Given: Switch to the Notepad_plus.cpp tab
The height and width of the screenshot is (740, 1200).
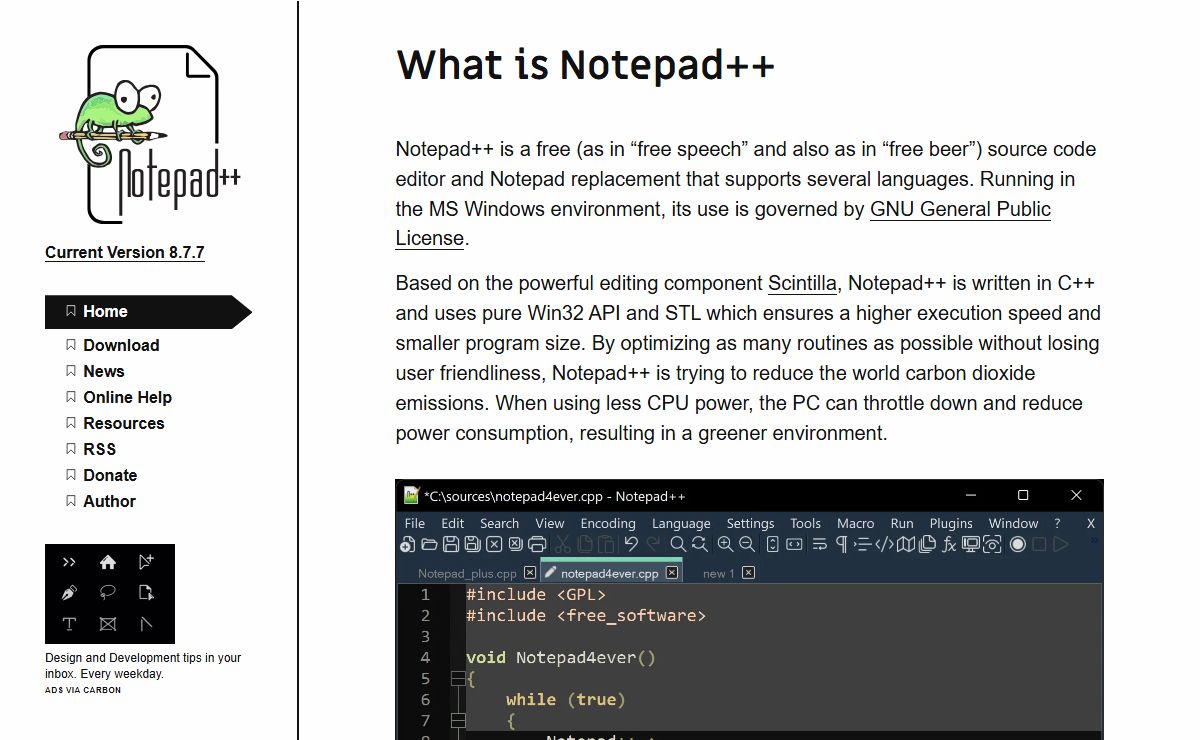Looking at the screenshot, I should (467, 573).
